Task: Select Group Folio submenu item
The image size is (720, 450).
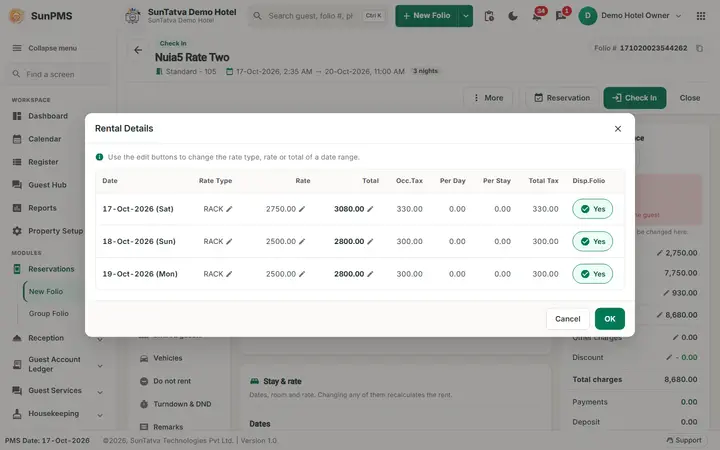Action: point(49,314)
